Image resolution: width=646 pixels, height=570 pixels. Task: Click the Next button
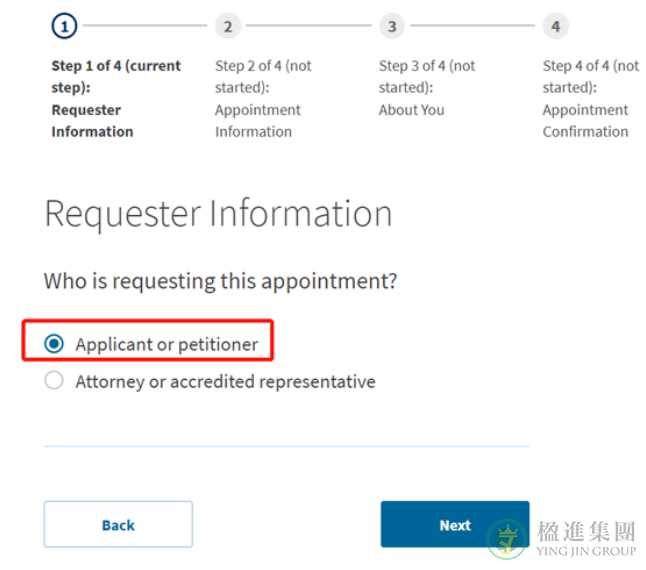pos(455,524)
